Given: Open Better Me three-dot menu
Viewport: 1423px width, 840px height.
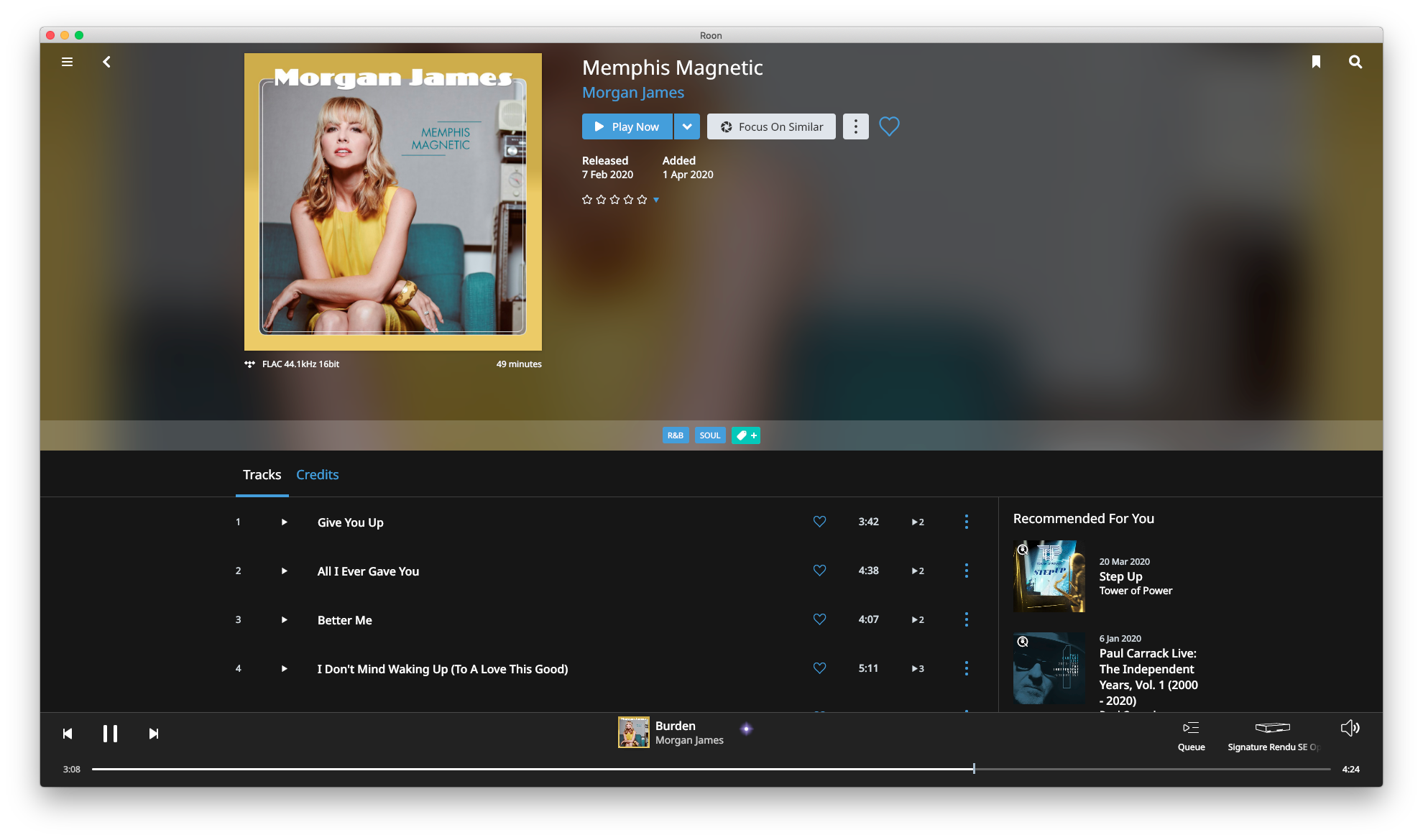Looking at the screenshot, I should [x=967, y=619].
